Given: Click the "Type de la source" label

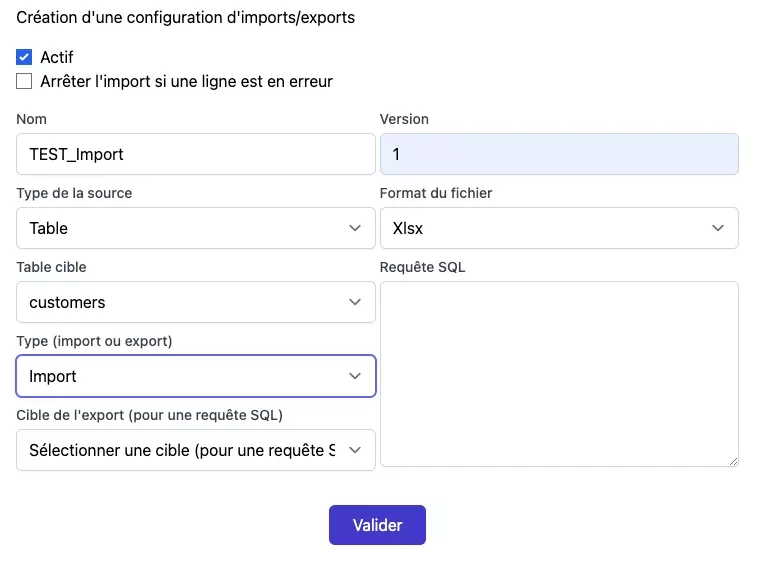Looking at the screenshot, I should (74, 193).
